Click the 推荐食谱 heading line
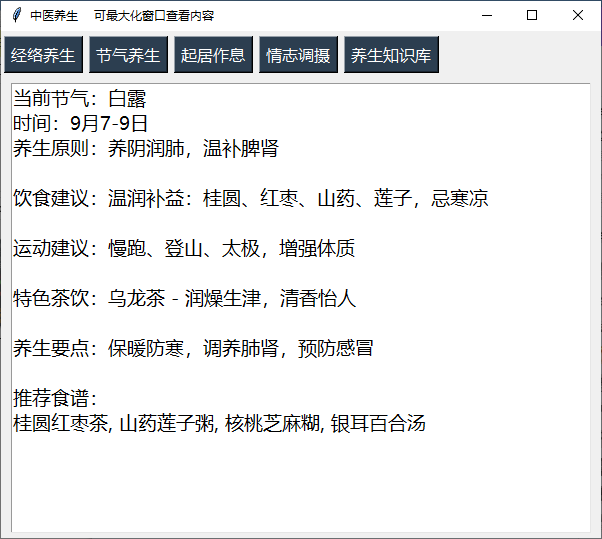This screenshot has height=539, width=602. [x=54, y=399]
